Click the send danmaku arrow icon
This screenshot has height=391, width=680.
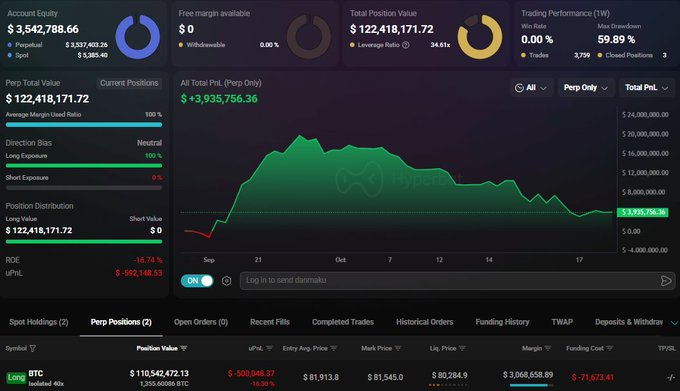666,281
